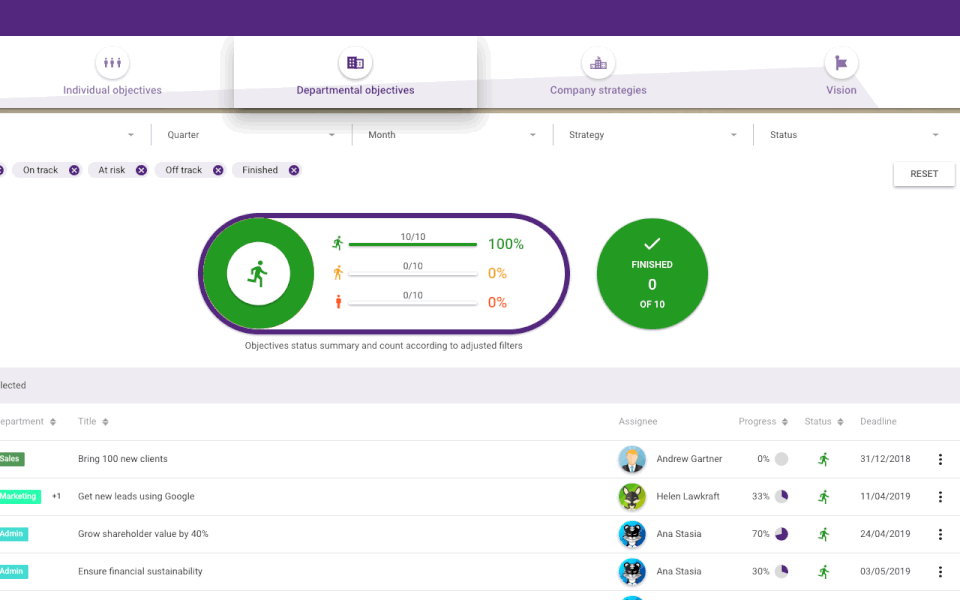This screenshot has height=600, width=960.
Task: Click the +1 extra departments indicator
Action: (x=56, y=497)
